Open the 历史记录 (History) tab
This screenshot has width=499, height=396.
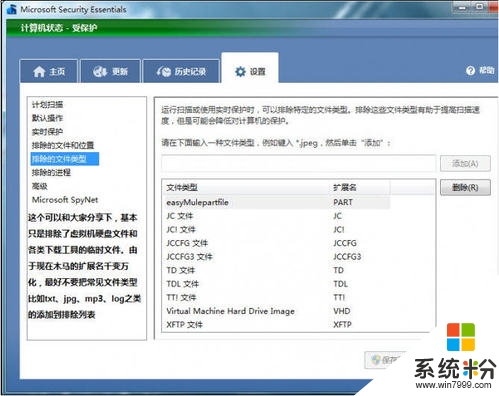click(181, 71)
